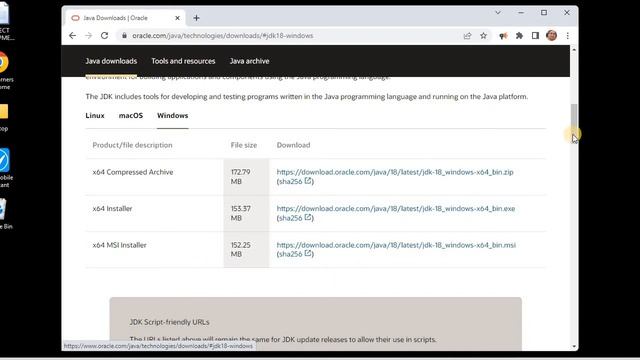Viewport: 640px width, 360px height.
Task: Select the Windows tab
Action: pyautogui.click(x=173, y=116)
